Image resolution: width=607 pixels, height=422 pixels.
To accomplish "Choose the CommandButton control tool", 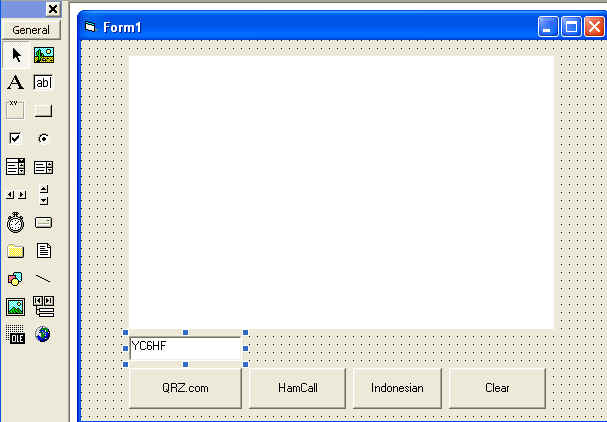I will [43, 110].
